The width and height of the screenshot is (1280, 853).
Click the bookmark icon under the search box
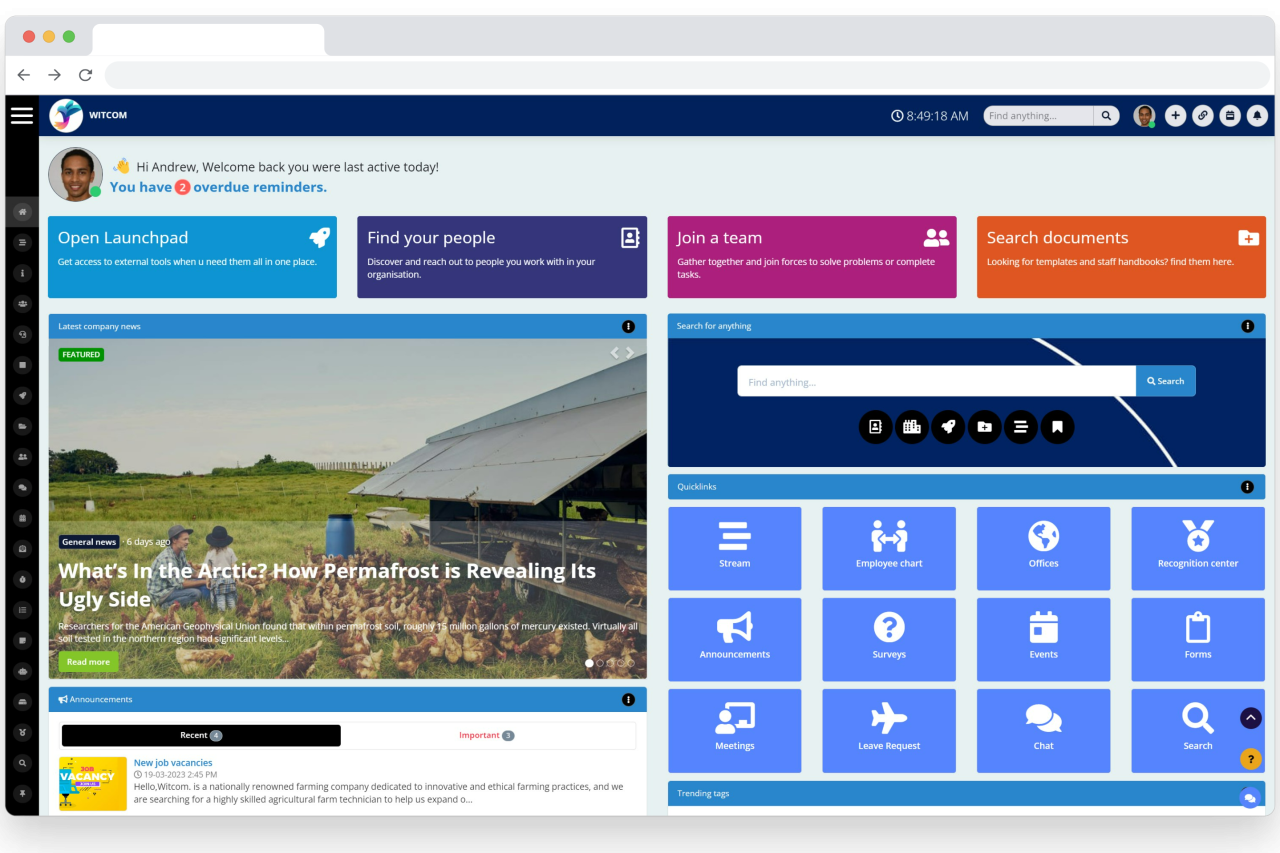(x=1057, y=427)
